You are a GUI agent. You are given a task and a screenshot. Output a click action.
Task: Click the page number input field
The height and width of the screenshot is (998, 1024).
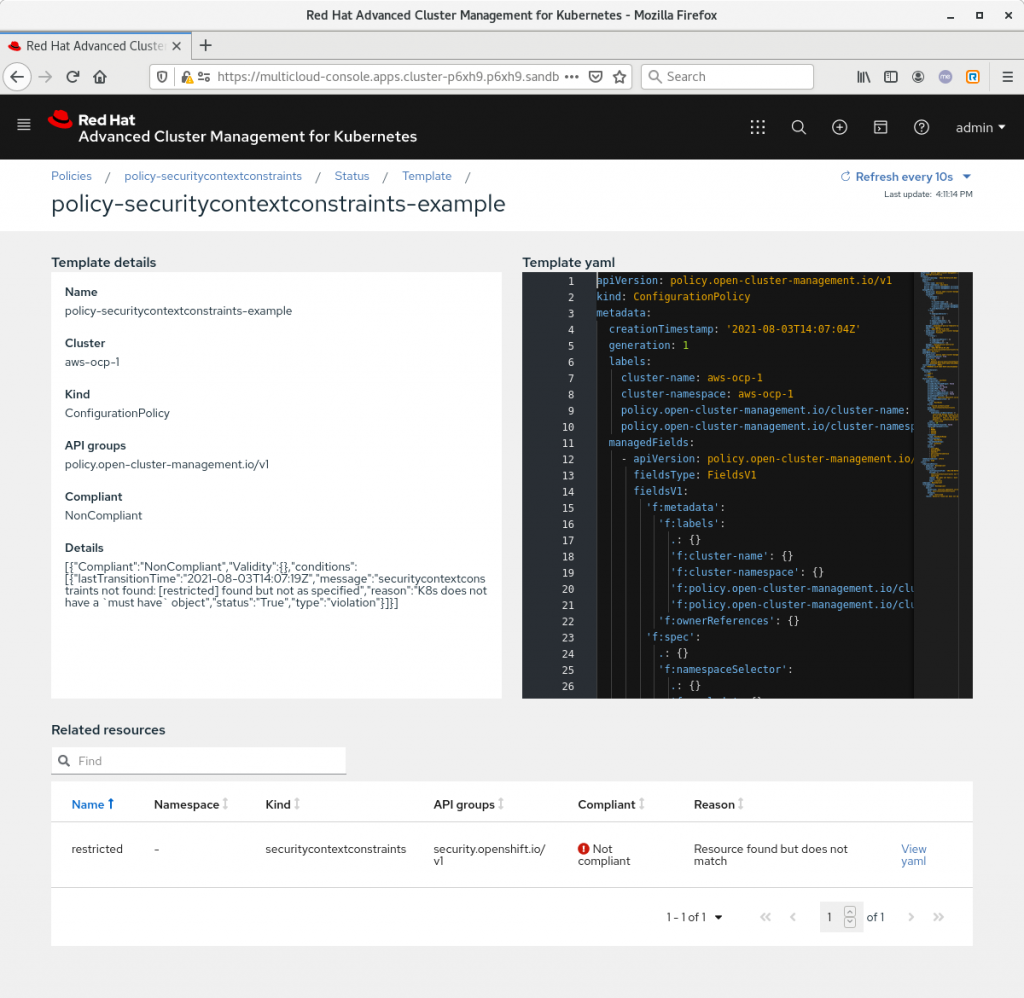[841, 917]
